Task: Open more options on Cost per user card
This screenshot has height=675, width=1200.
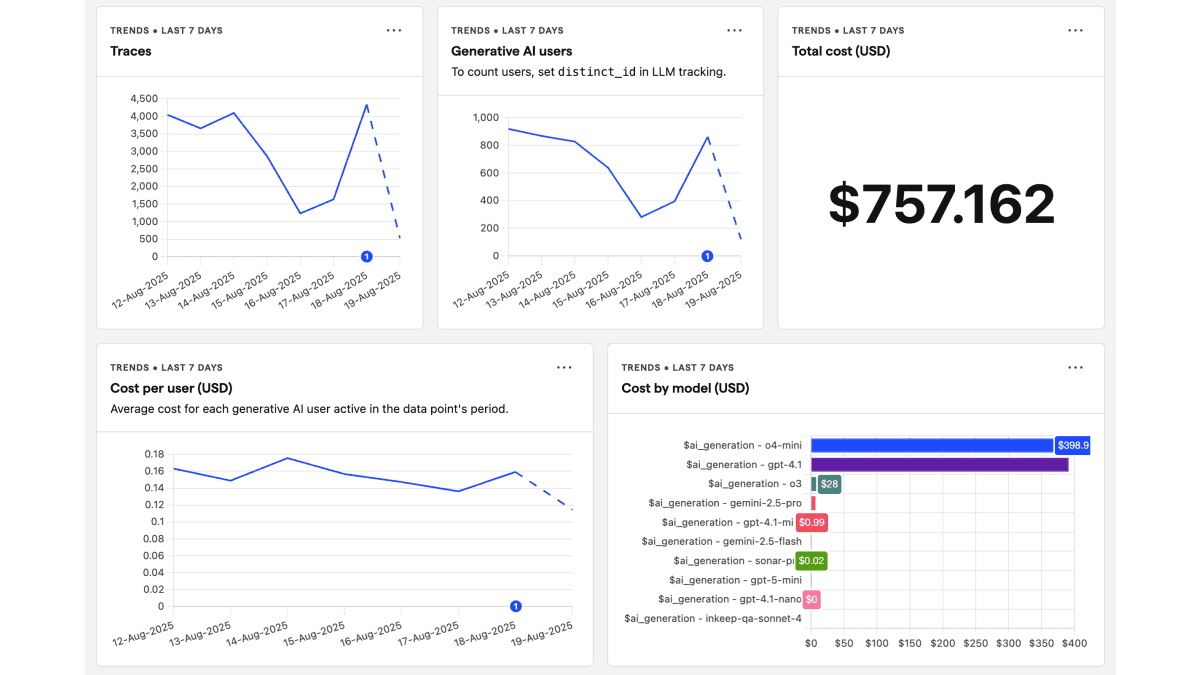Action: [564, 367]
